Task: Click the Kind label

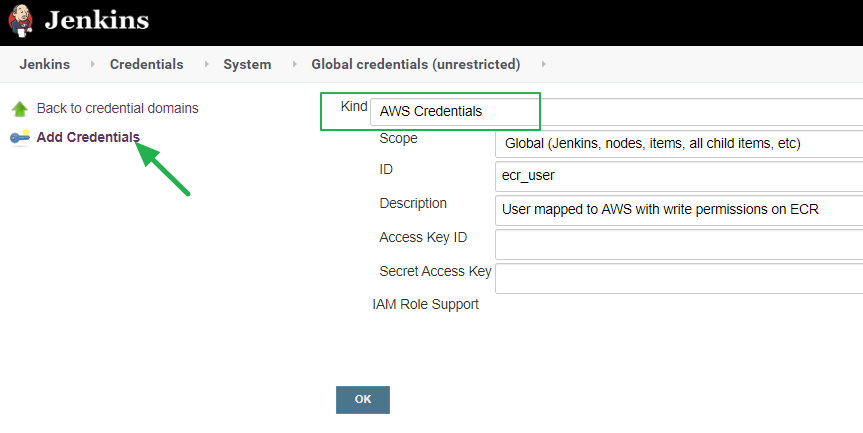Action: click(x=354, y=106)
